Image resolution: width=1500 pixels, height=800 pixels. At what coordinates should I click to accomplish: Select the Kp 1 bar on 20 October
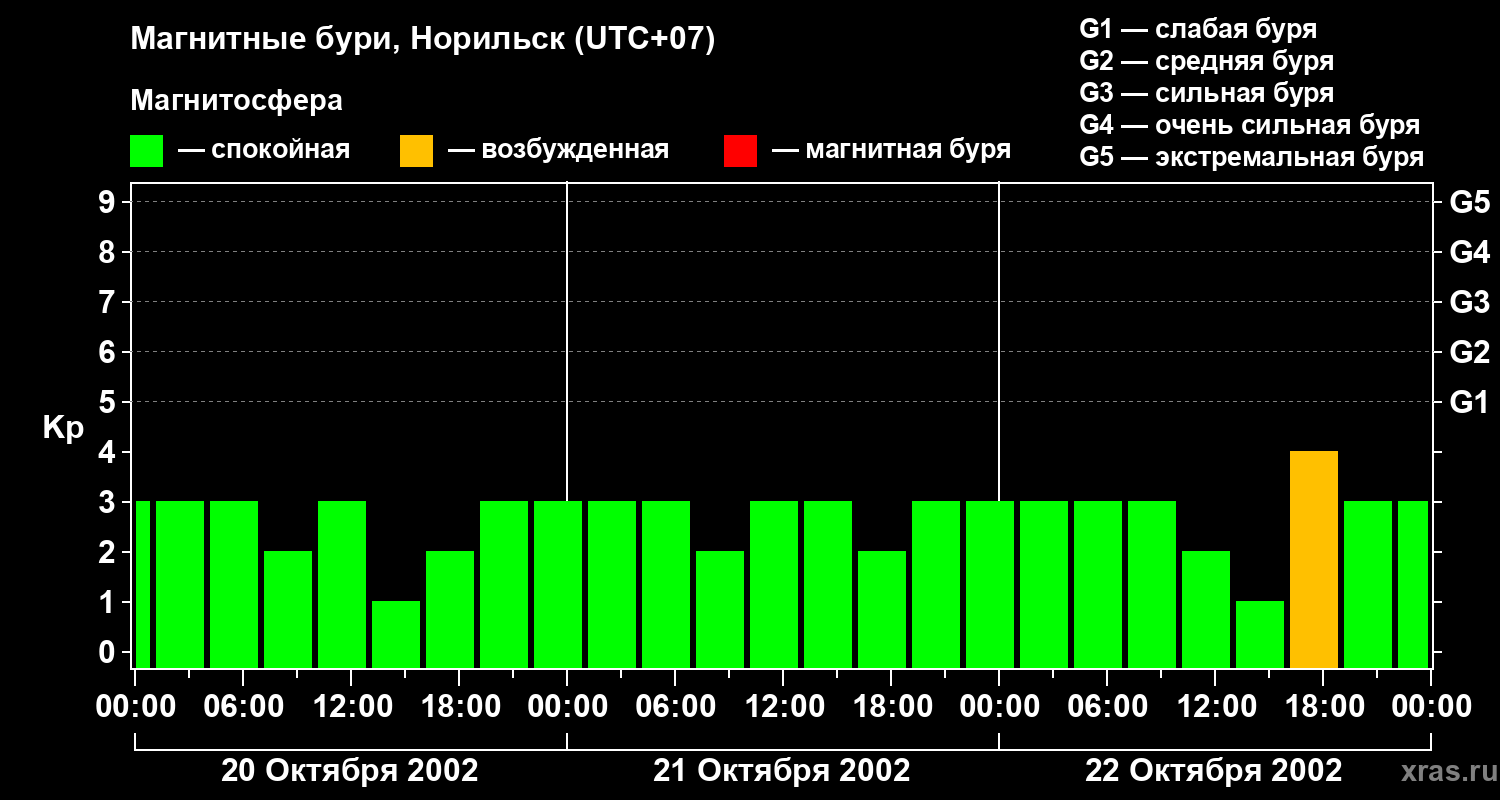pyautogui.click(x=396, y=635)
